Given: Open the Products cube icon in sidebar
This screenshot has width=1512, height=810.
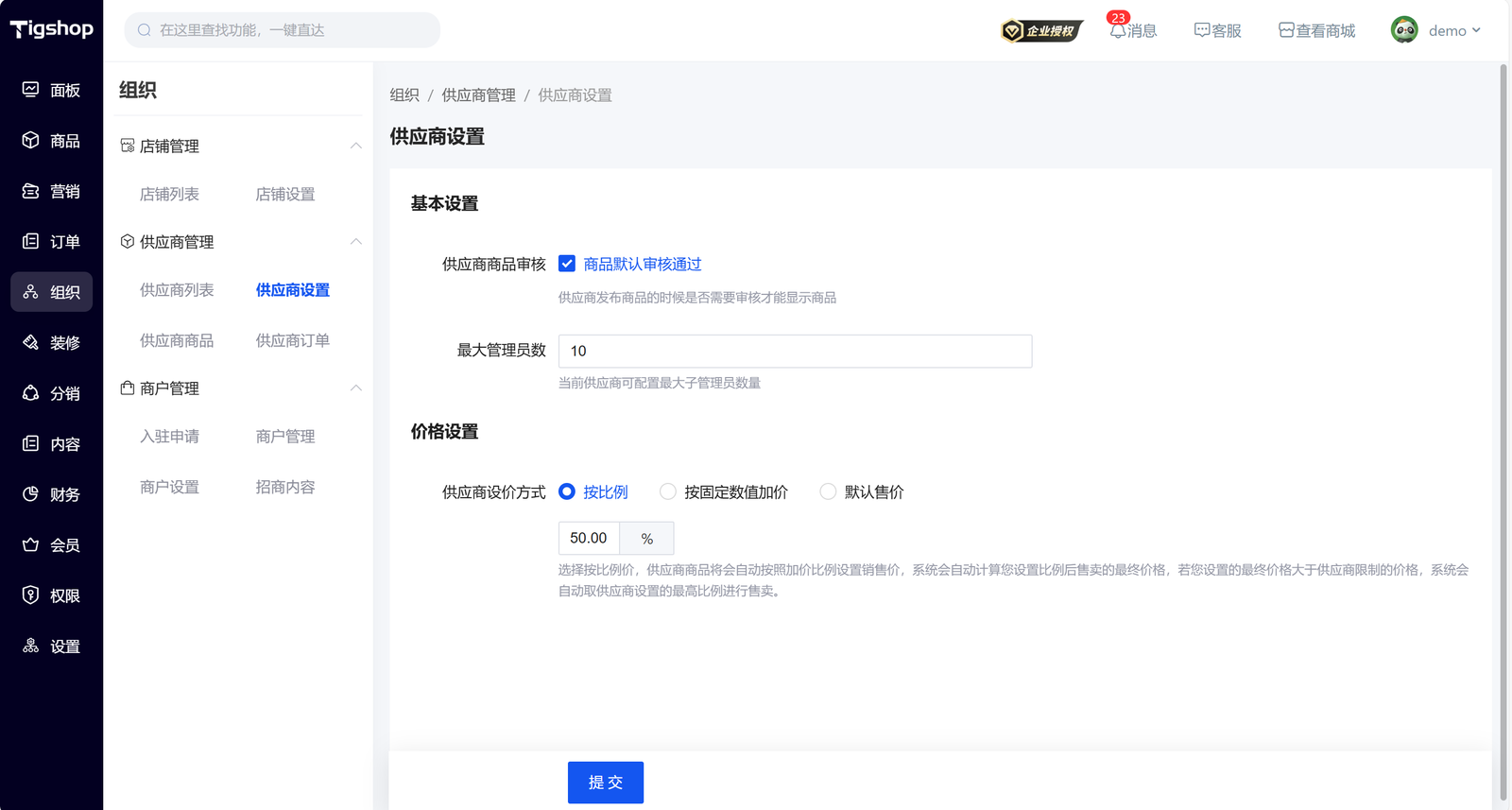Looking at the screenshot, I should pos(31,141).
